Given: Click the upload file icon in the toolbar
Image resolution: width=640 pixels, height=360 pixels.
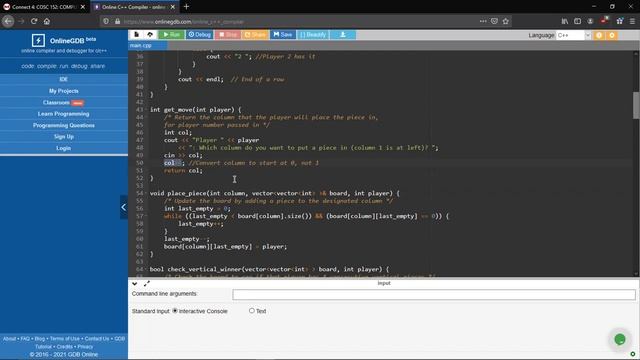Looking at the screenshot, I should click(150, 35).
